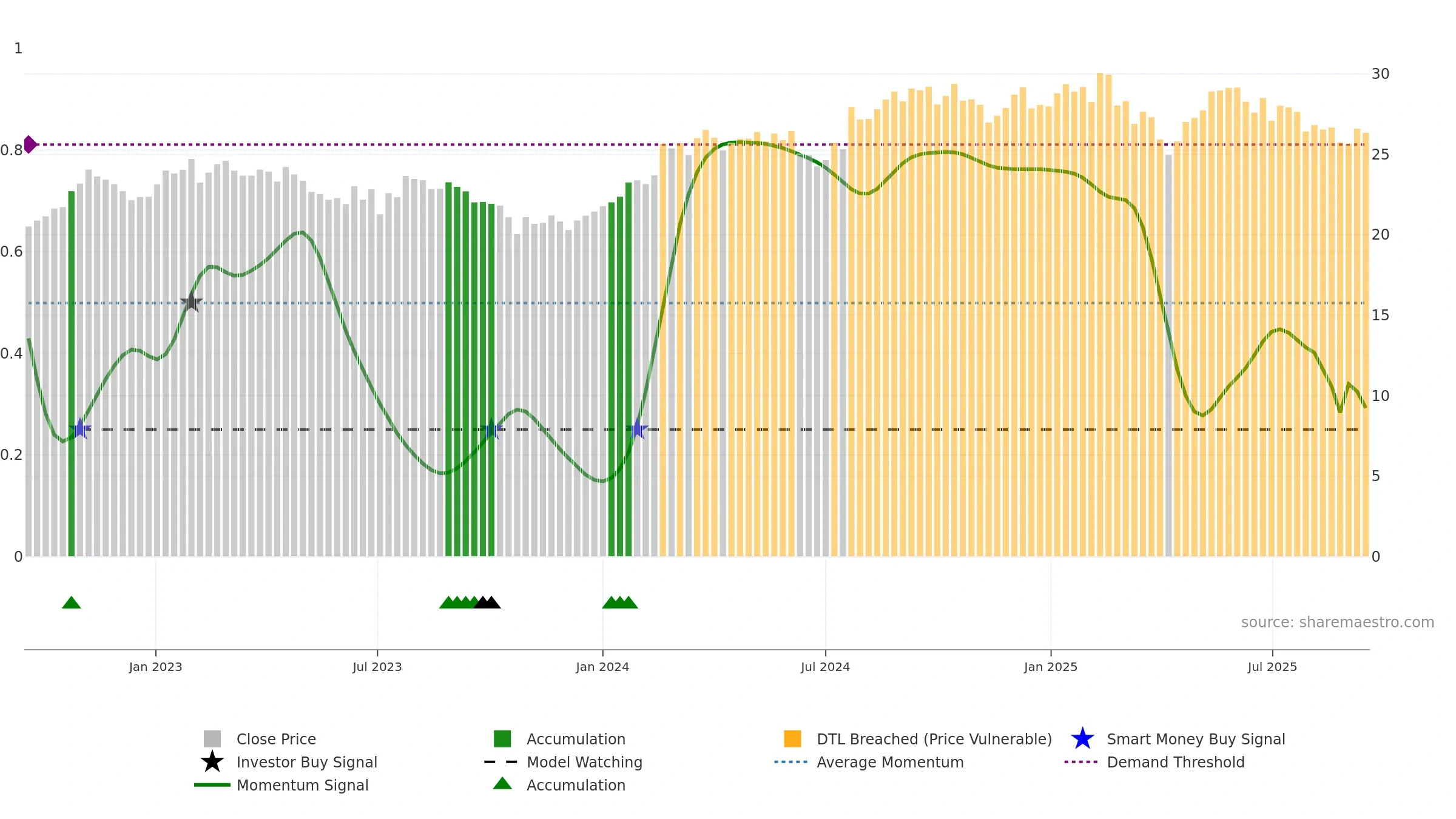
Task: Click the black triangle markers below the chart
Action: coord(487,602)
